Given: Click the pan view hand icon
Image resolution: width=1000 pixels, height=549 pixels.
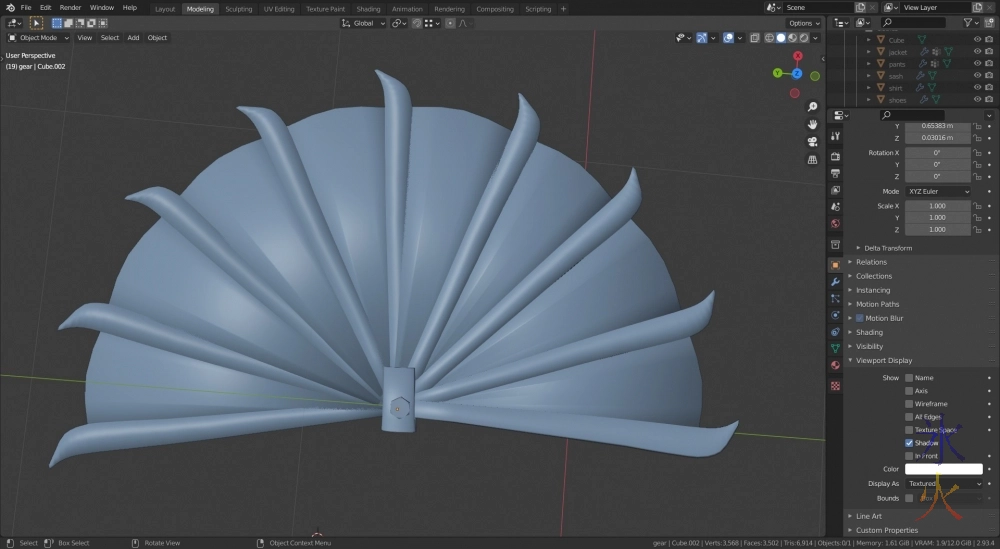Looking at the screenshot, I should [813, 124].
